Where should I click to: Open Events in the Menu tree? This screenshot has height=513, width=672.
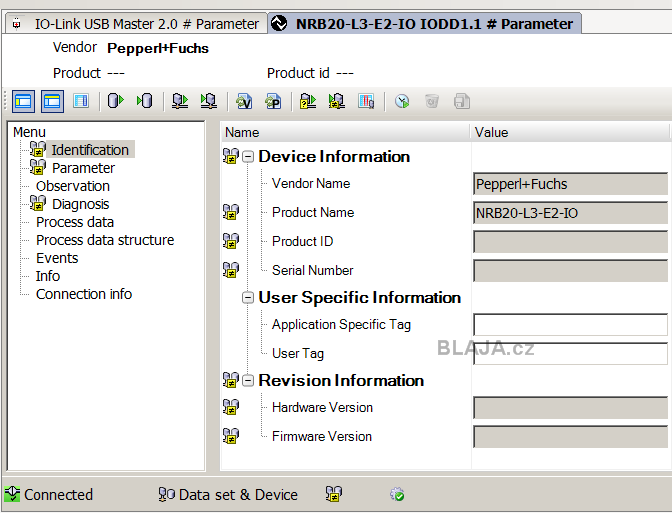point(57,258)
